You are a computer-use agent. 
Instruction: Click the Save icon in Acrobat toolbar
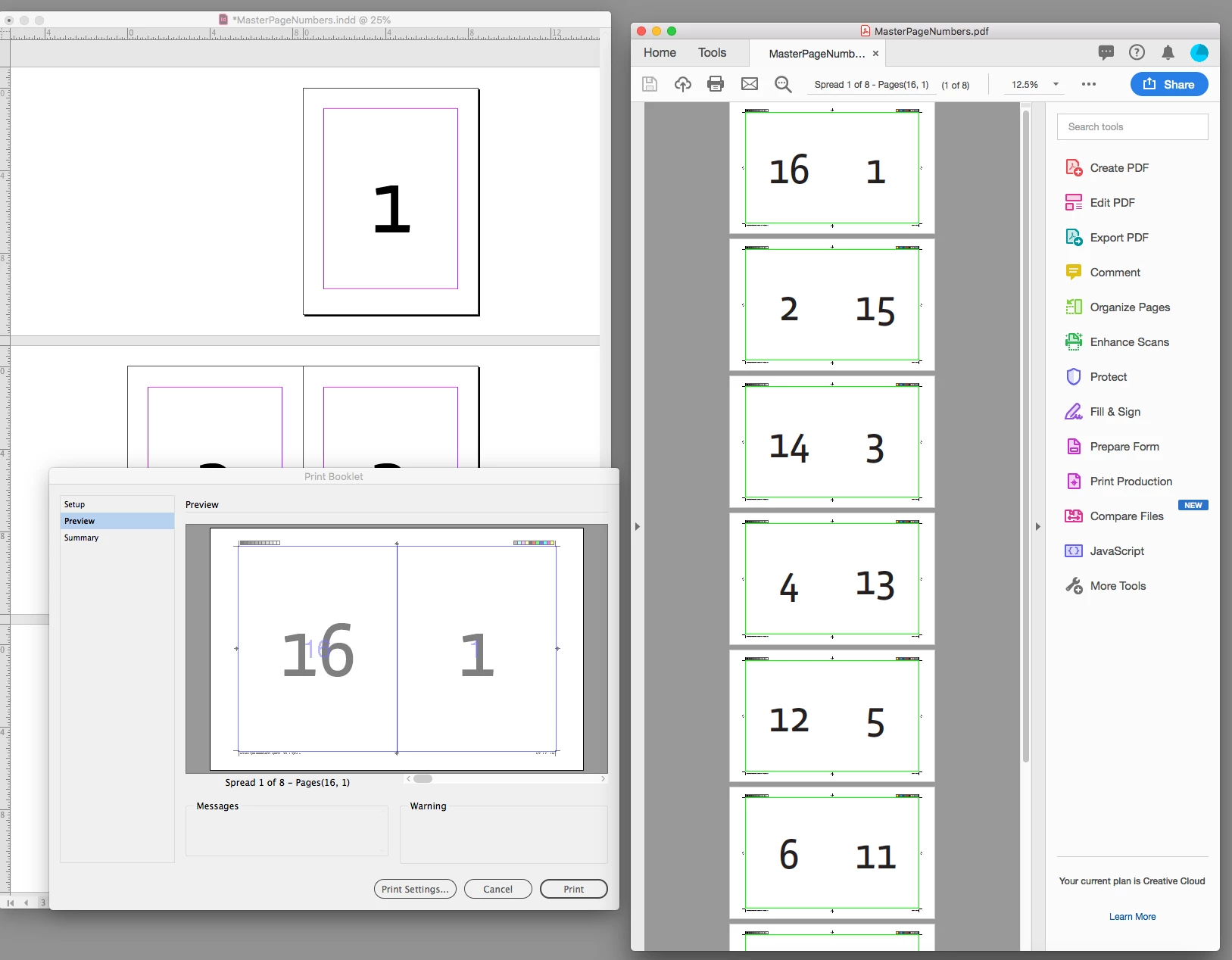point(650,84)
